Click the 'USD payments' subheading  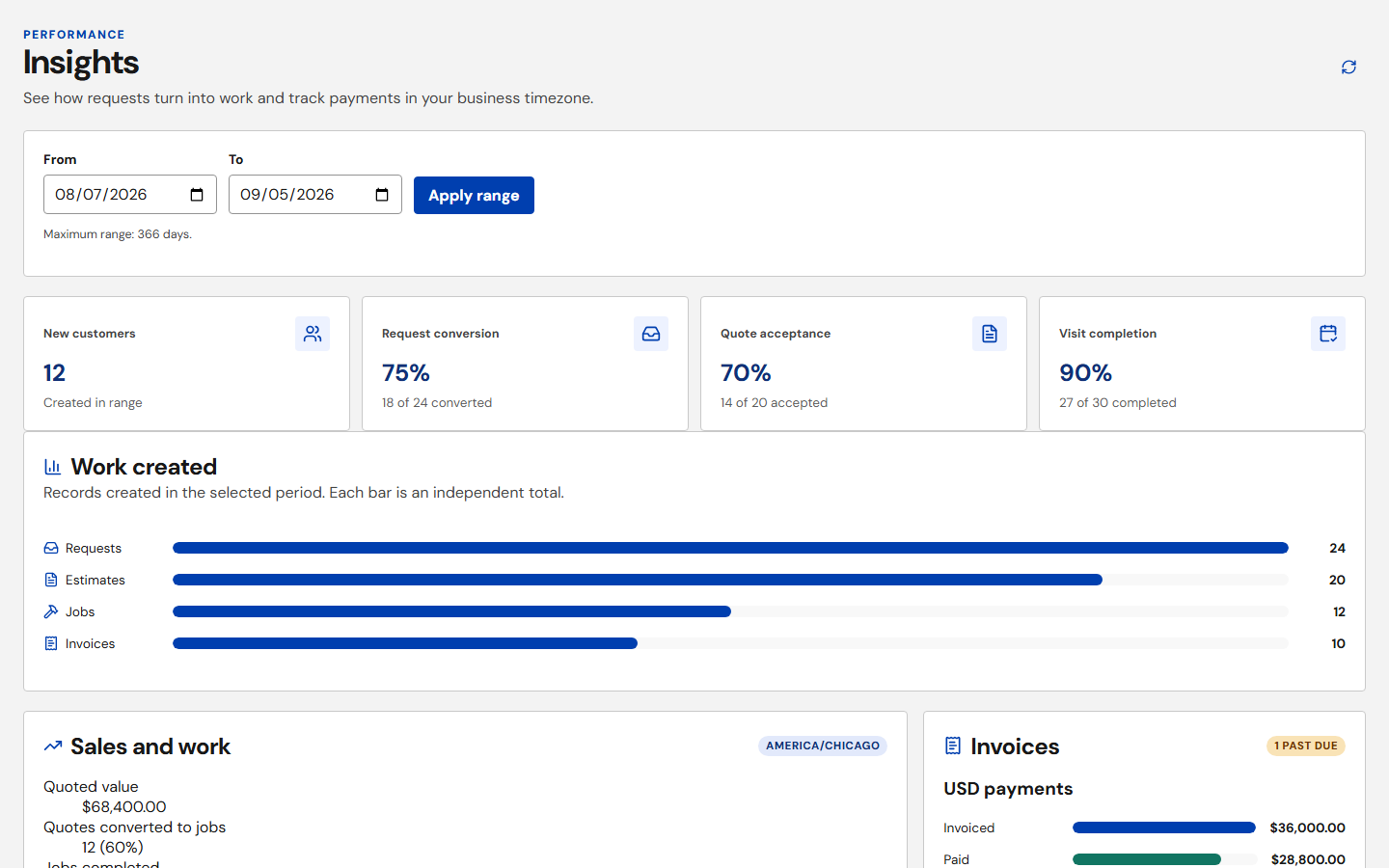point(1008,789)
